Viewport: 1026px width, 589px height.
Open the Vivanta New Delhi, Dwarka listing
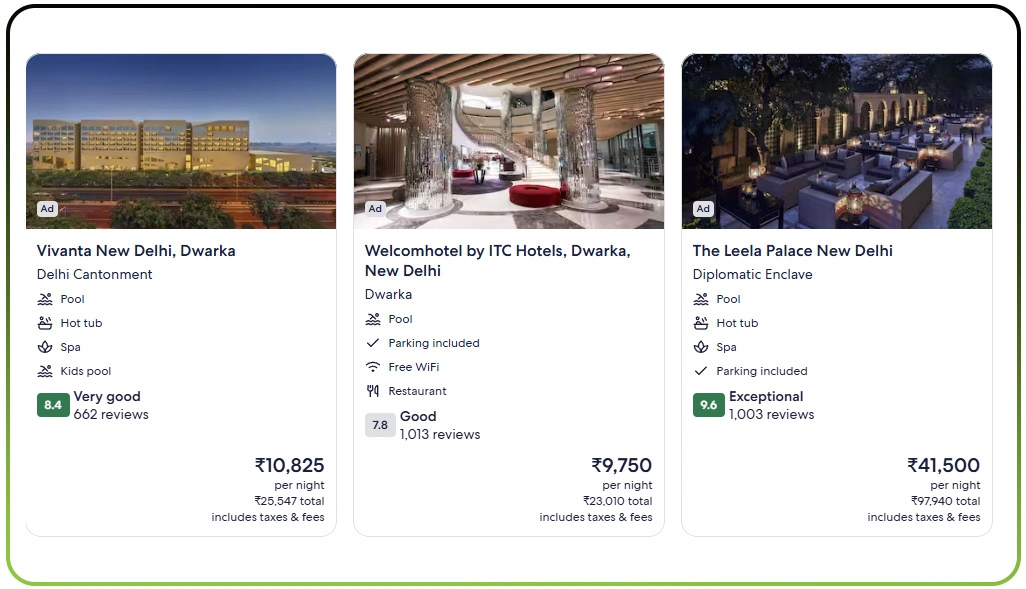tap(136, 251)
